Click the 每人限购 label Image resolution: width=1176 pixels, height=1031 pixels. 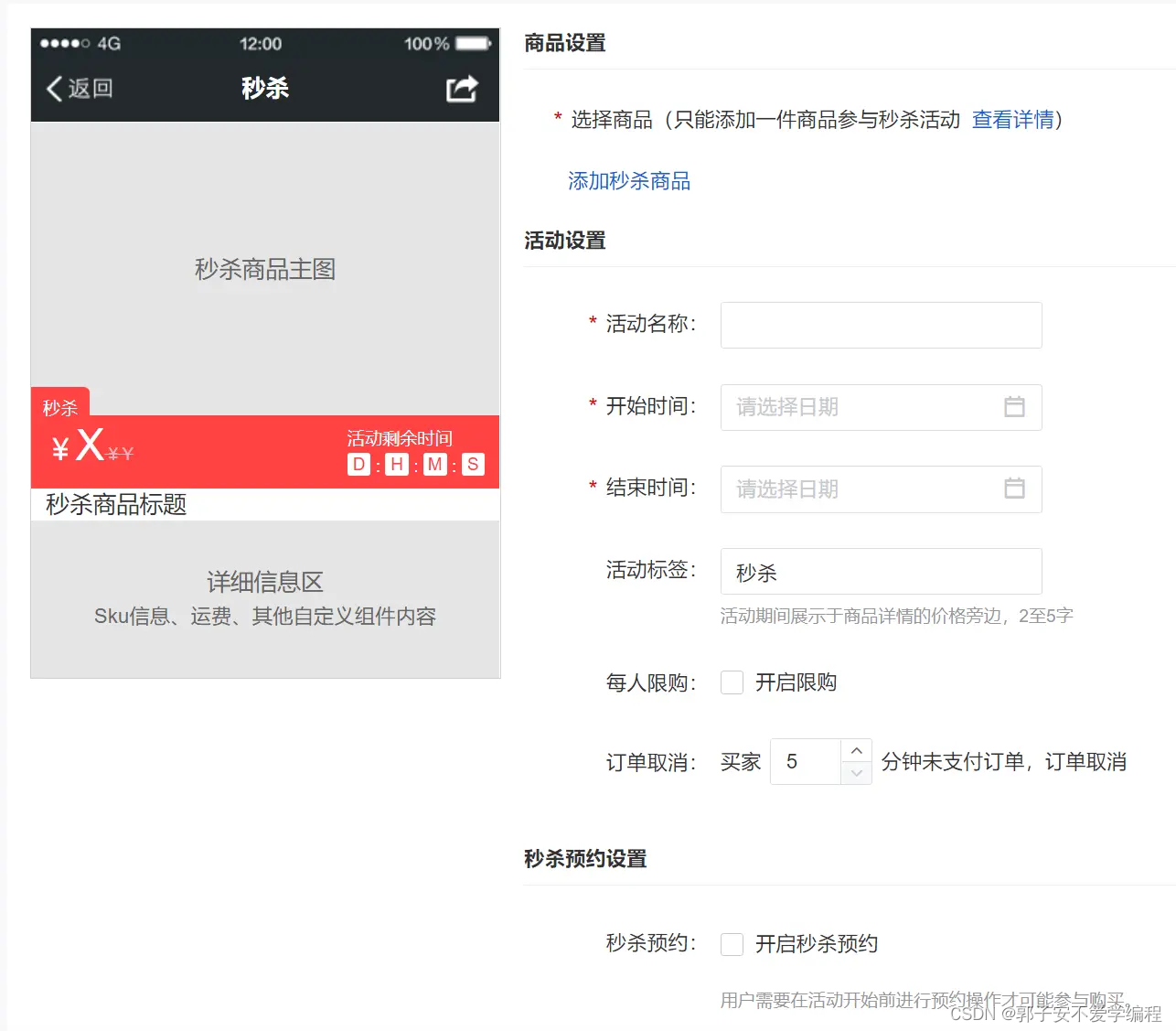coord(651,683)
